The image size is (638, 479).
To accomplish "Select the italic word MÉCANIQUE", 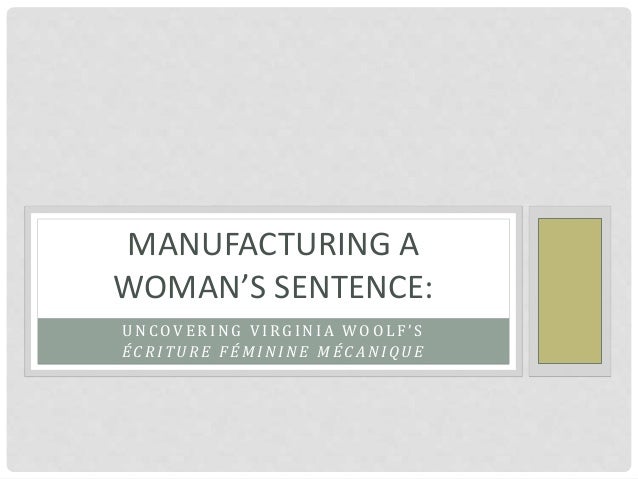I will pyautogui.click(x=371, y=351).
